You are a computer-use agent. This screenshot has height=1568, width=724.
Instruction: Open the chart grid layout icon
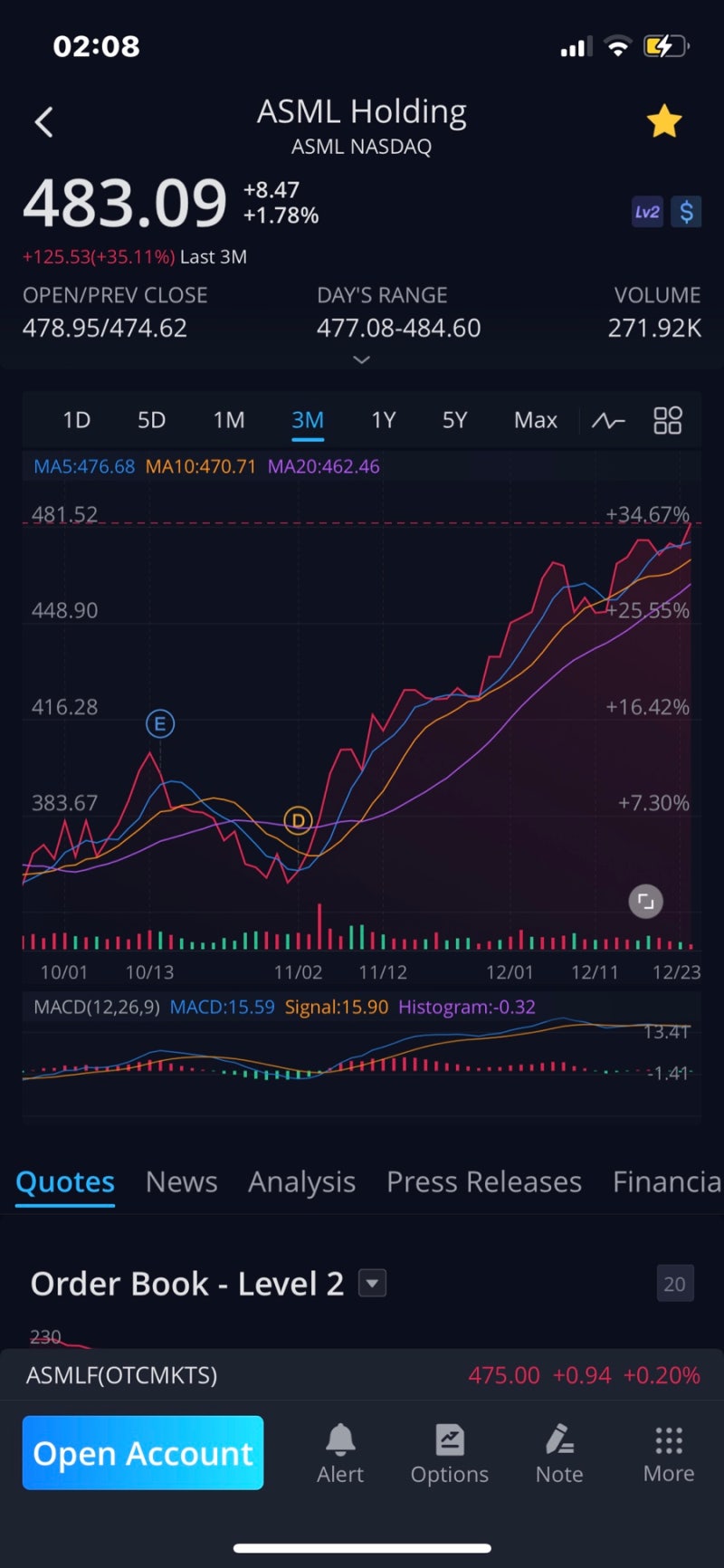(668, 420)
